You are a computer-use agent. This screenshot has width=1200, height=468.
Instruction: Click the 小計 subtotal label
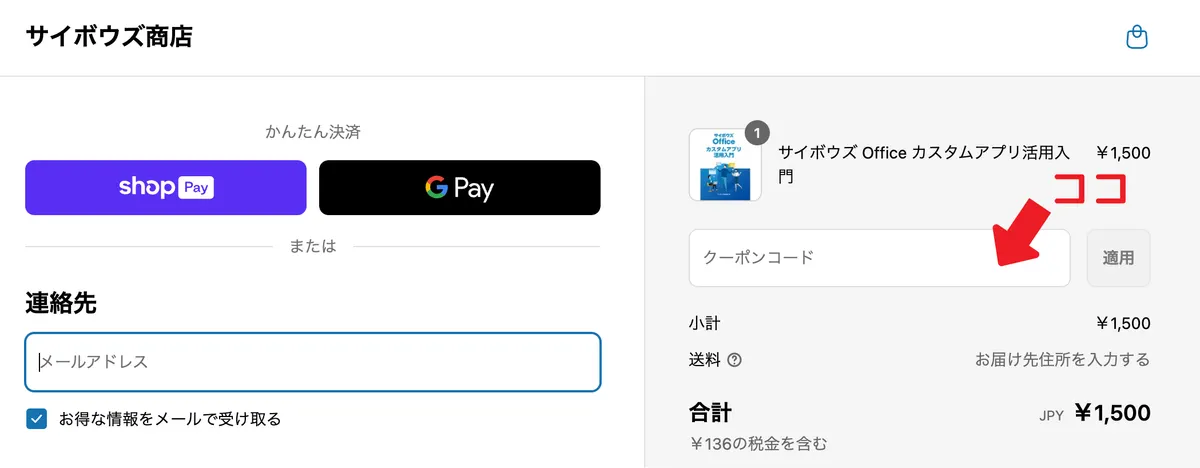(704, 323)
